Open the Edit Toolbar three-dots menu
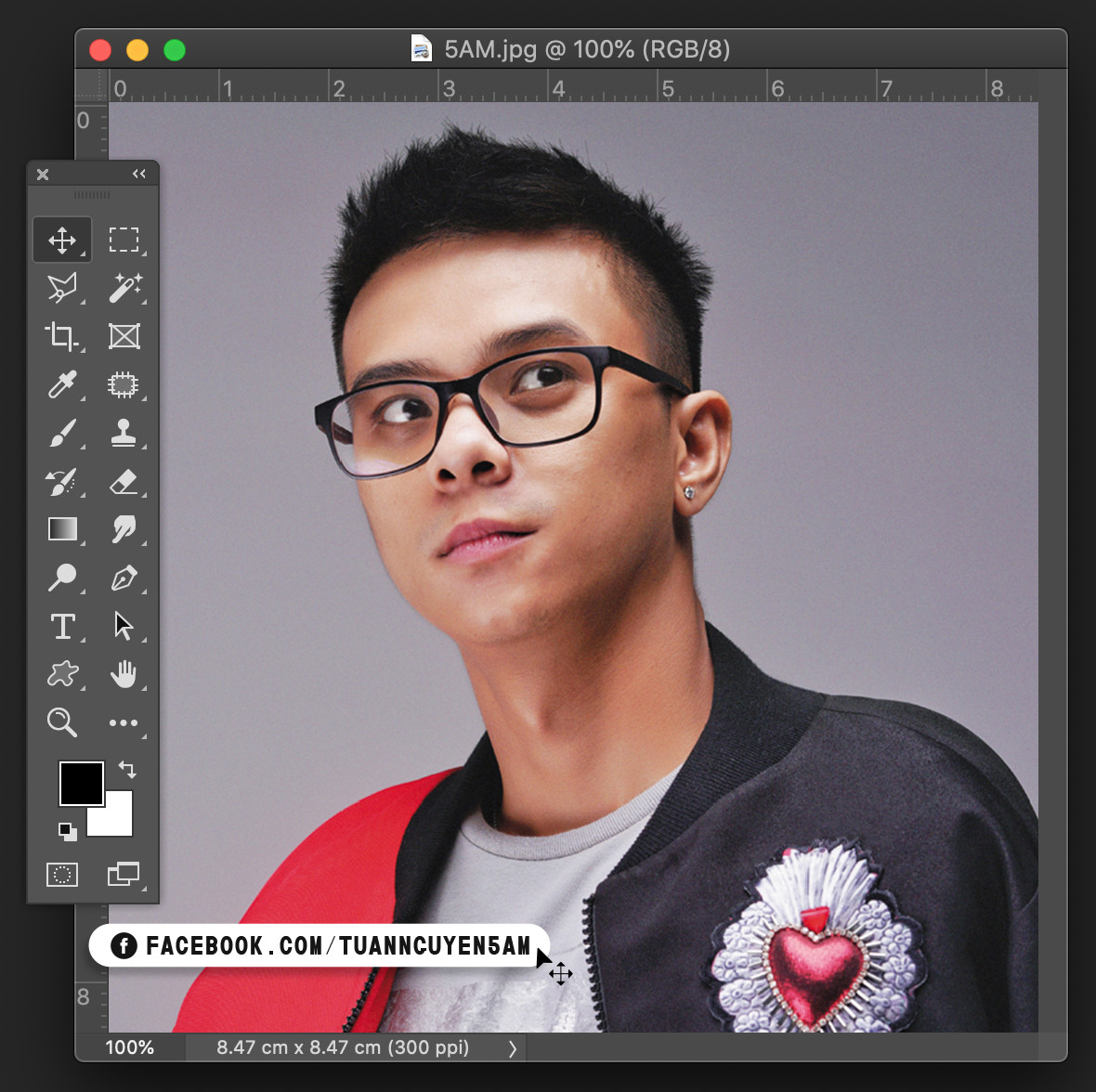Image resolution: width=1096 pixels, height=1092 pixels. pyautogui.click(x=124, y=722)
